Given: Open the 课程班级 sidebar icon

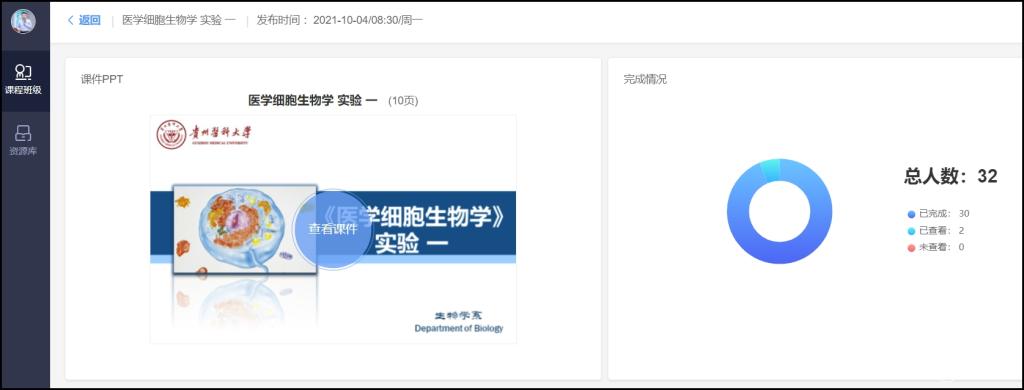Looking at the screenshot, I should (24, 71).
